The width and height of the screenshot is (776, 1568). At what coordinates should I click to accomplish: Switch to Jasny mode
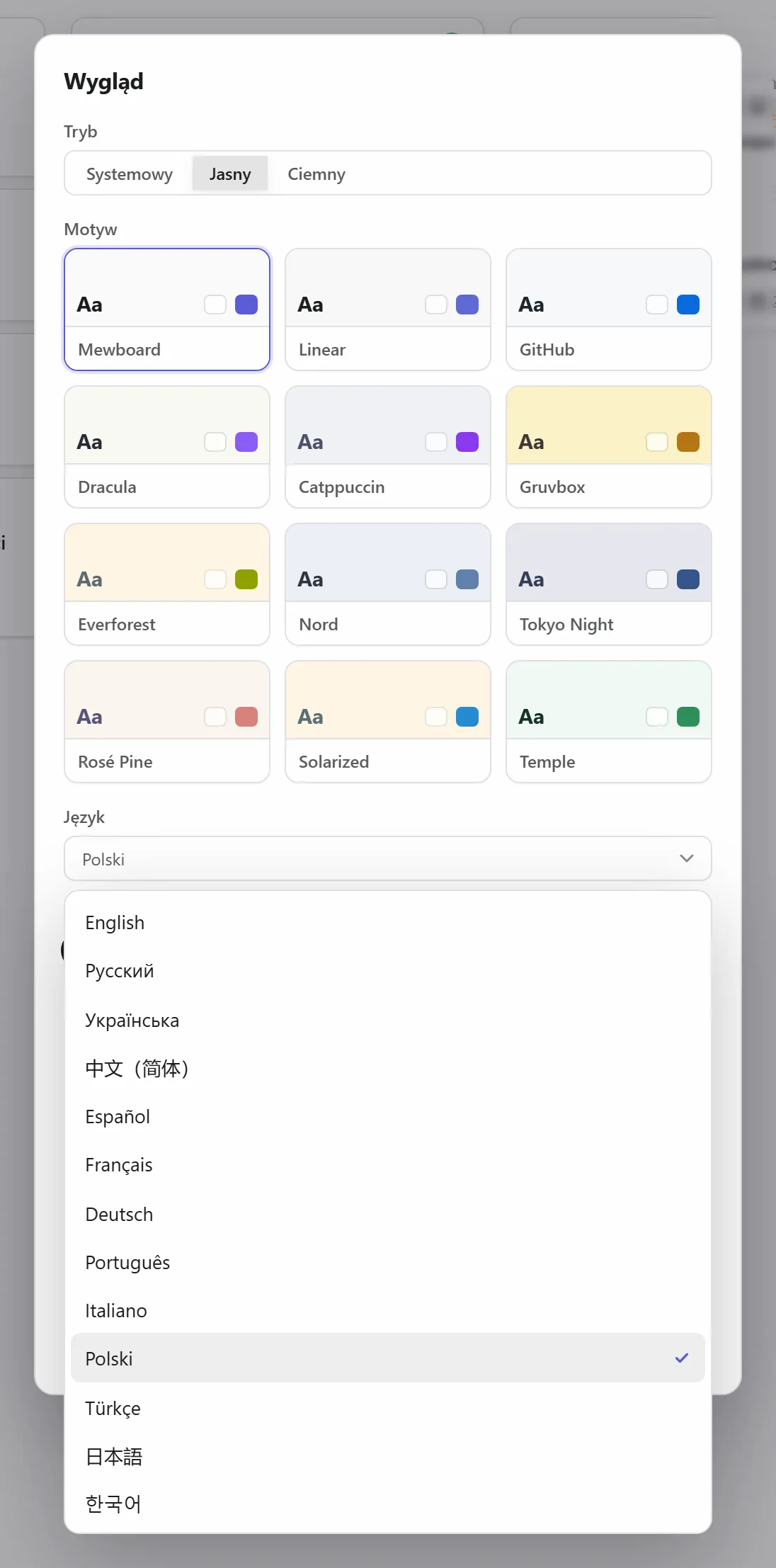(230, 174)
